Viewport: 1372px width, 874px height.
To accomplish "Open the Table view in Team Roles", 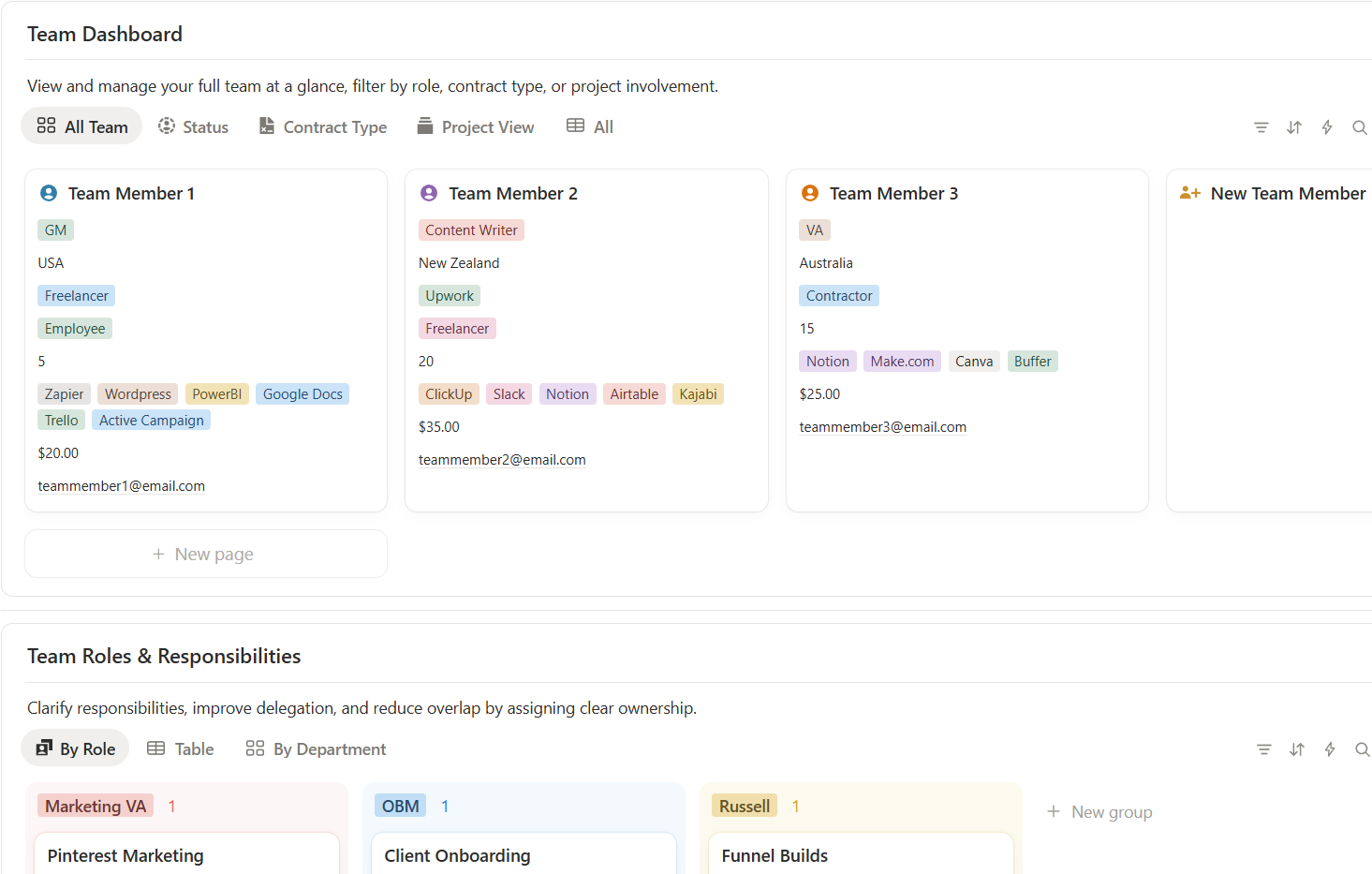I will (181, 748).
